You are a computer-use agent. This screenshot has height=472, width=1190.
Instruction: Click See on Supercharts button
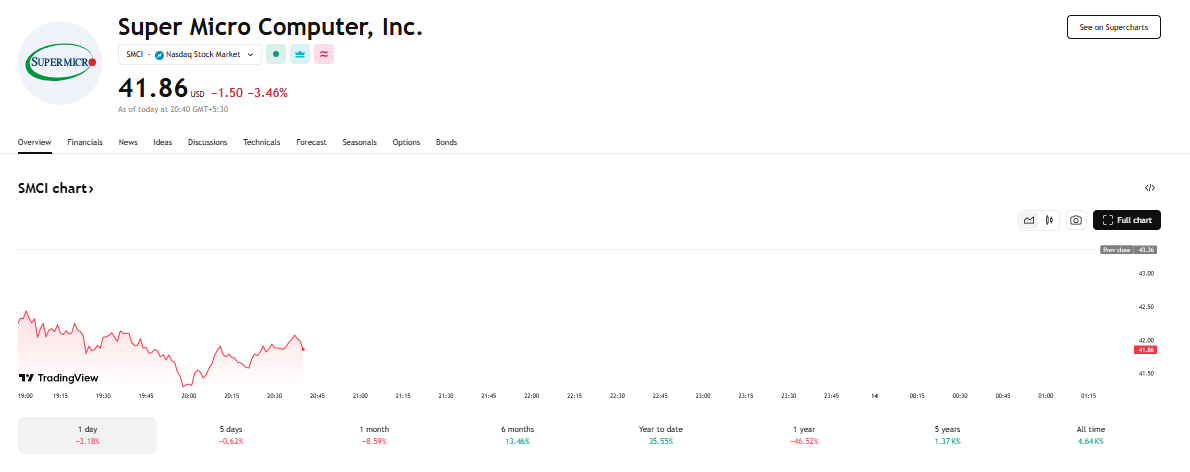tap(1113, 27)
